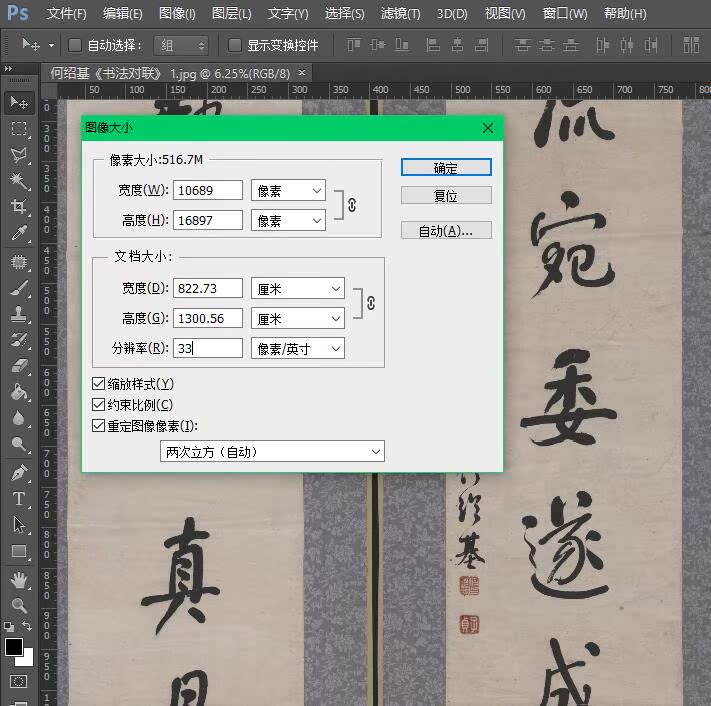
Task: Click the 自动(A)... button
Action: pos(446,230)
